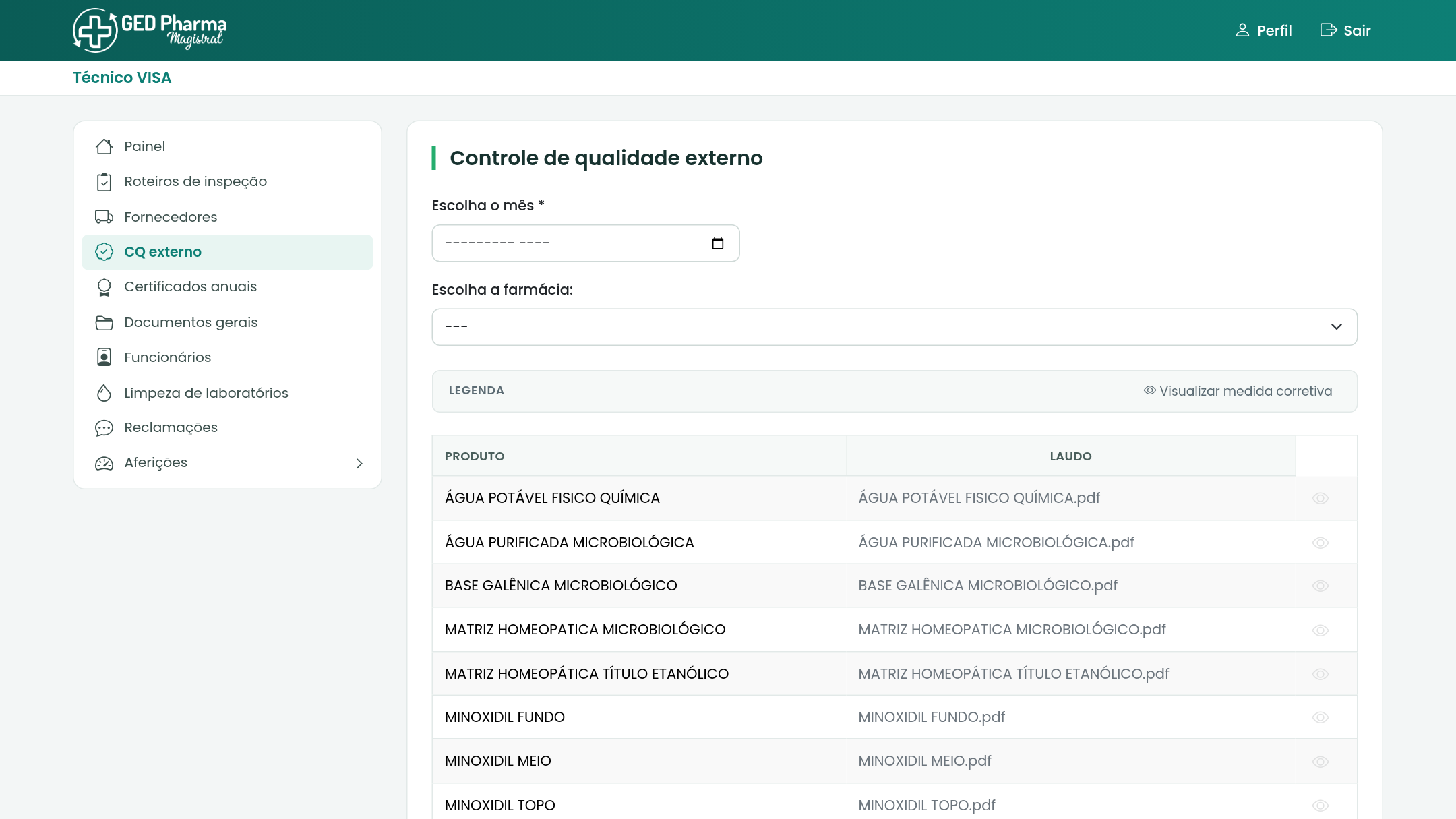Open ÁGUA PURIFICADA MICROBIOLÓGICA.pdf laudo
Image resolution: width=1456 pixels, height=819 pixels.
[x=996, y=543]
